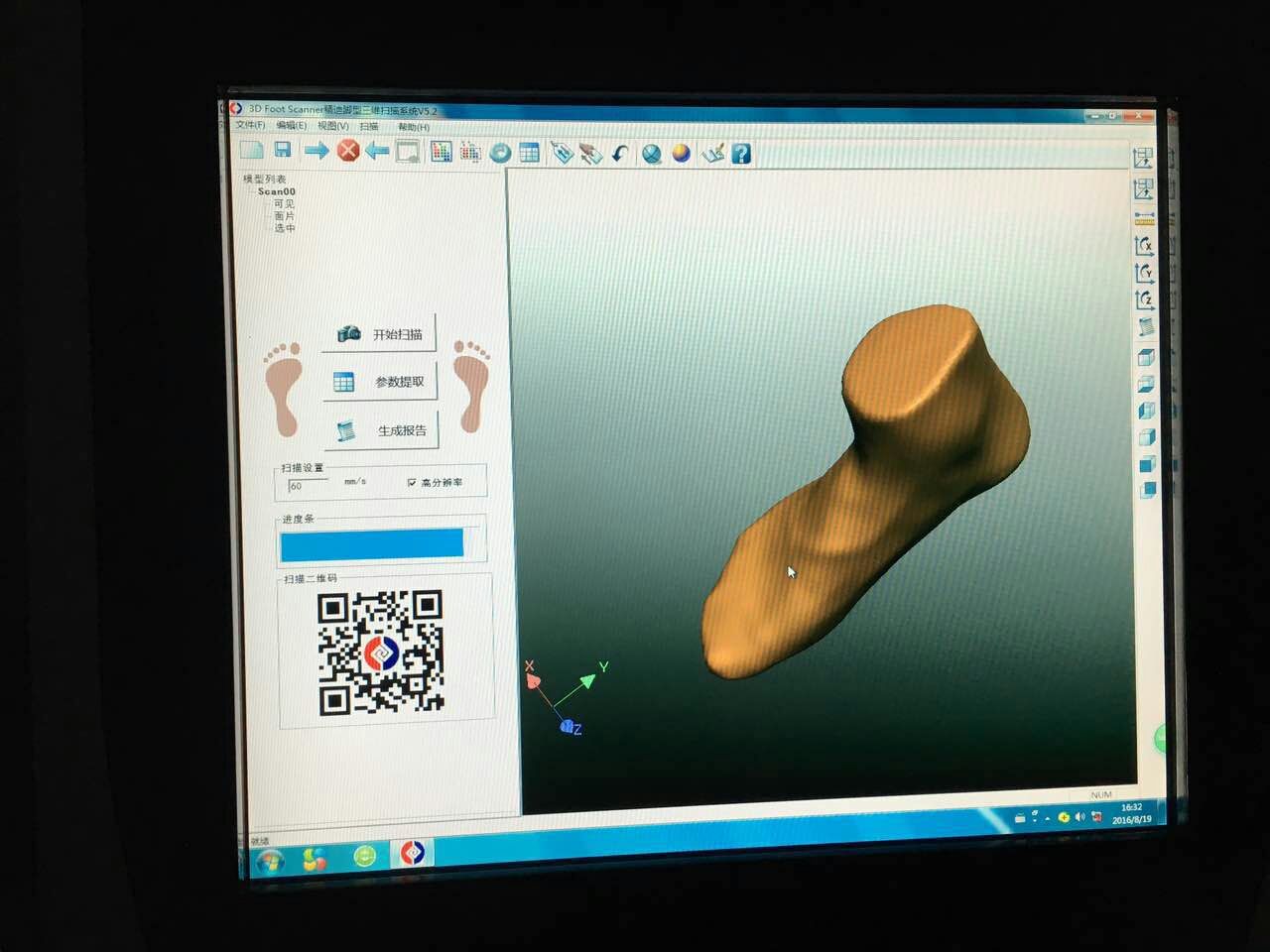This screenshot has height=952, width=1270.
Task: Click the tag icon with arrows
Action: pos(590,154)
